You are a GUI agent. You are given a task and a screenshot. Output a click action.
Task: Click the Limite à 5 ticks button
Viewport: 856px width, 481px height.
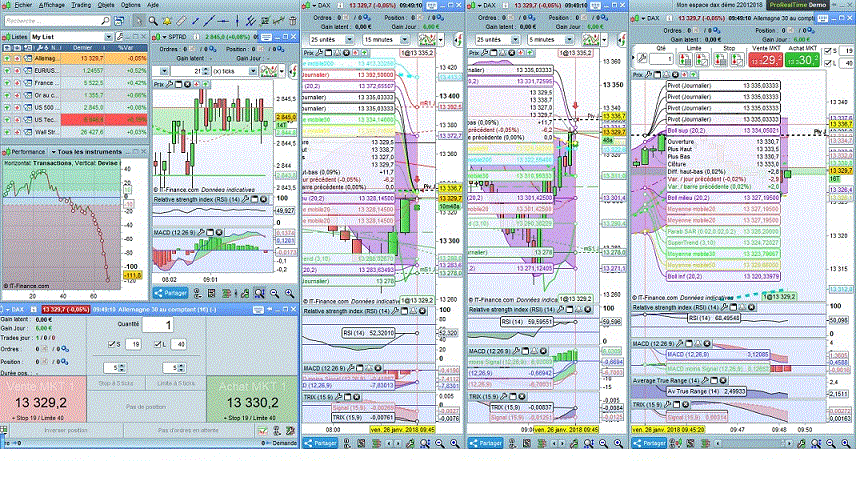(176, 383)
